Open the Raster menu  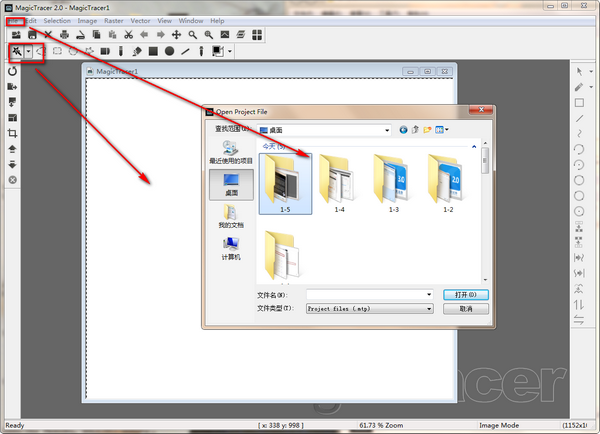tap(114, 21)
